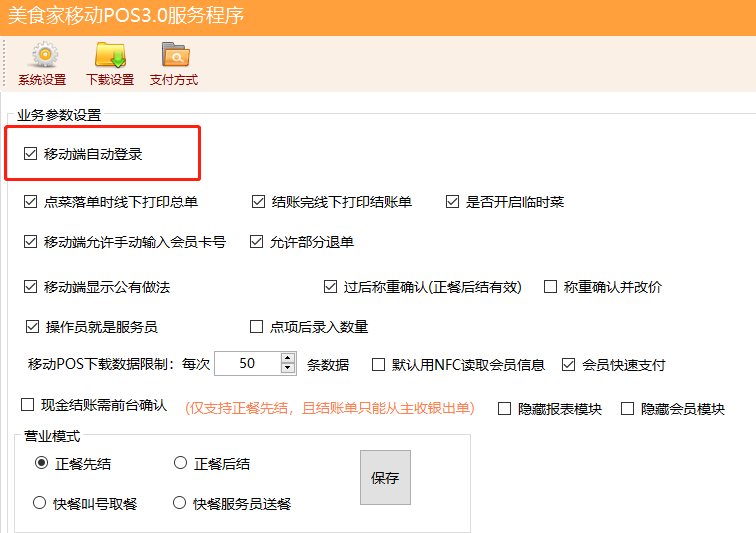The height and width of the screenshot is (533, 756).
Task: Check 隐藏报表模块 option
Action: point(505,409)
